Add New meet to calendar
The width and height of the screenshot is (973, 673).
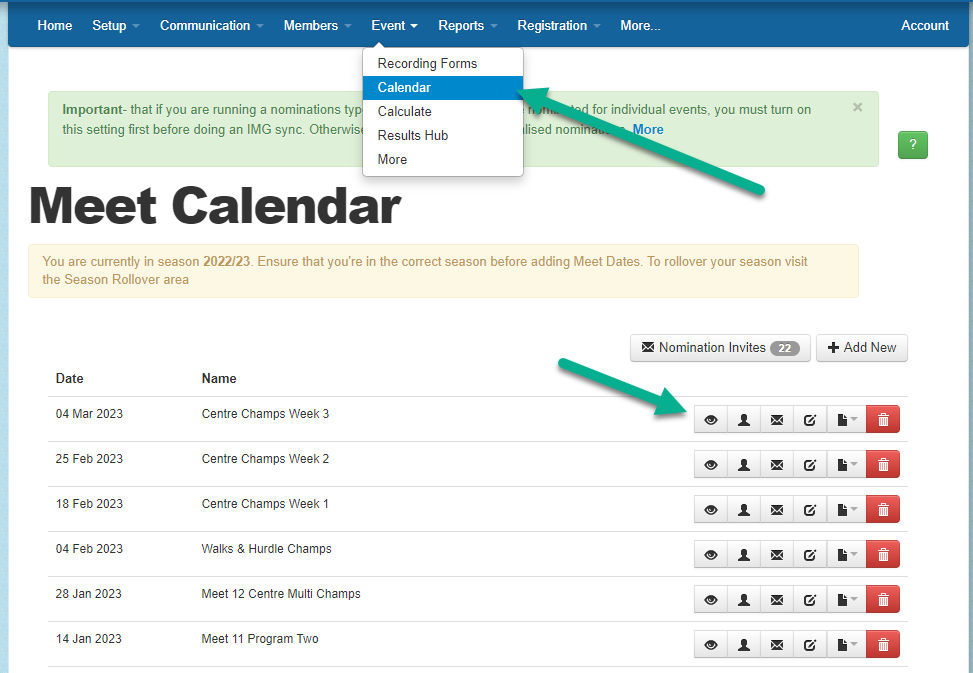pos(861,348)
